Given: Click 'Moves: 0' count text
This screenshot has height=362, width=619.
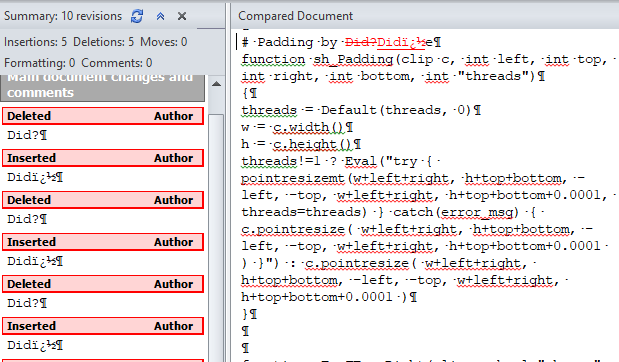Looking at the screenshot, I should (163, 42).
